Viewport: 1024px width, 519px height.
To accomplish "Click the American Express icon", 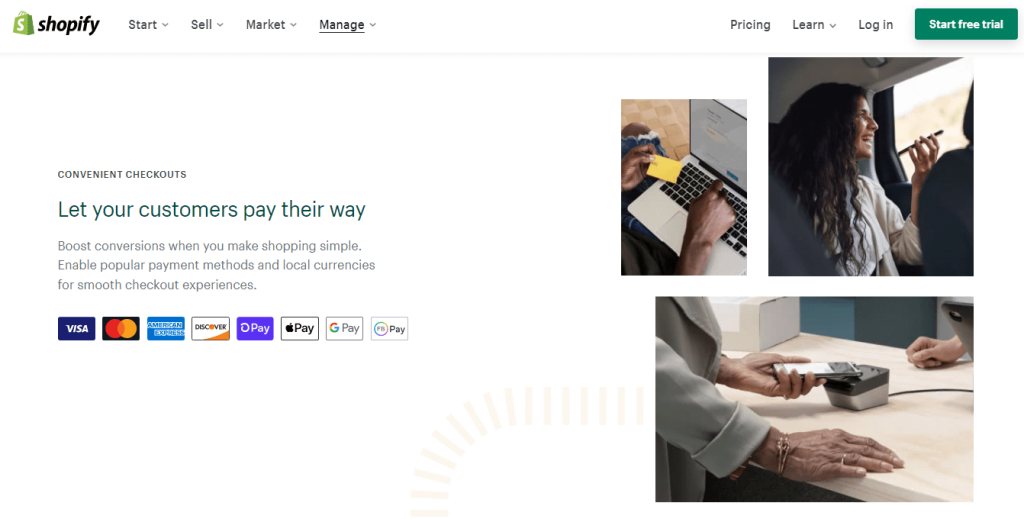I will tap(166, 328).
